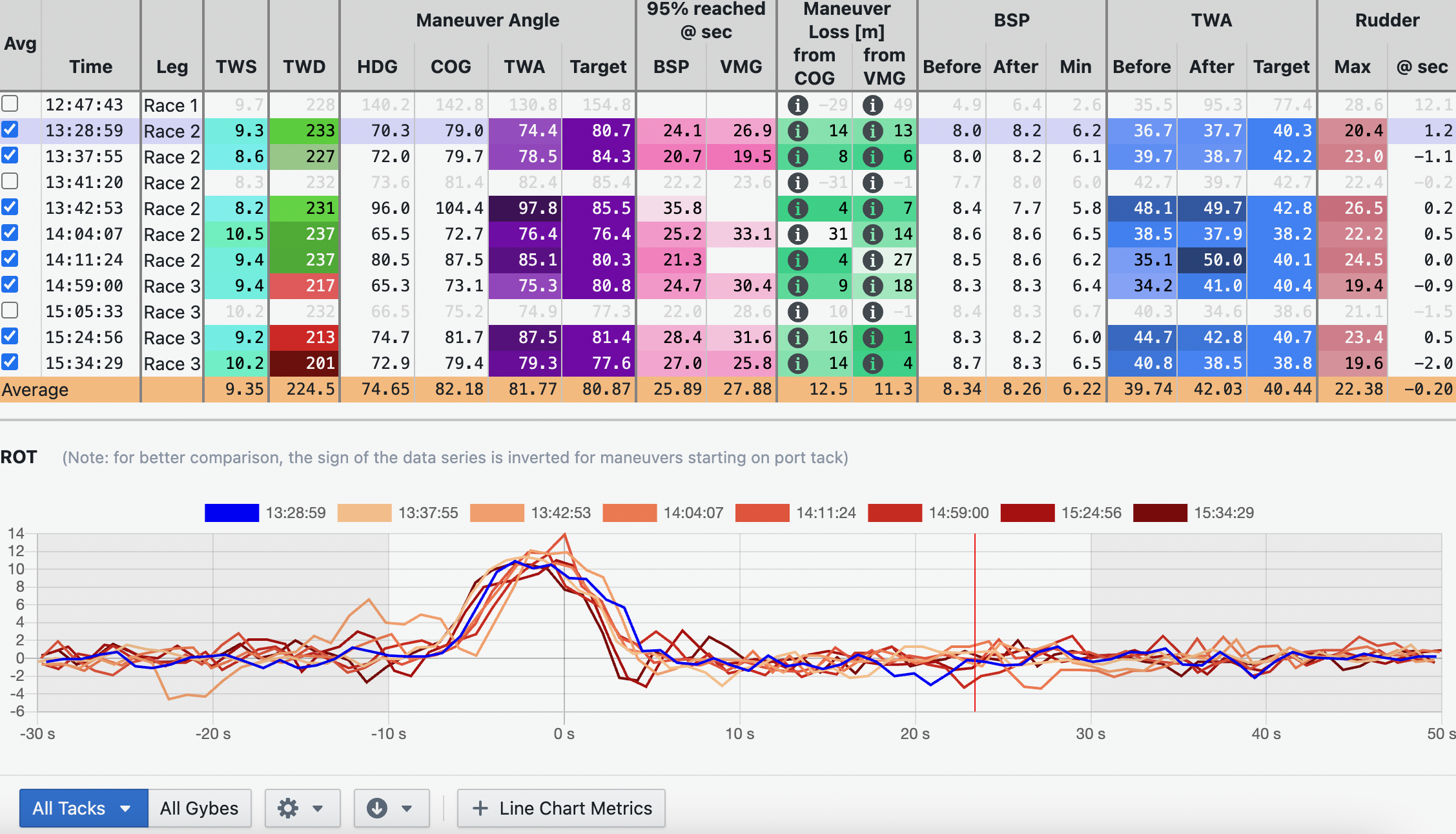Open info icon for 13:41:20 COG loss
The image size is (1456, 834).
pos(798,183)
